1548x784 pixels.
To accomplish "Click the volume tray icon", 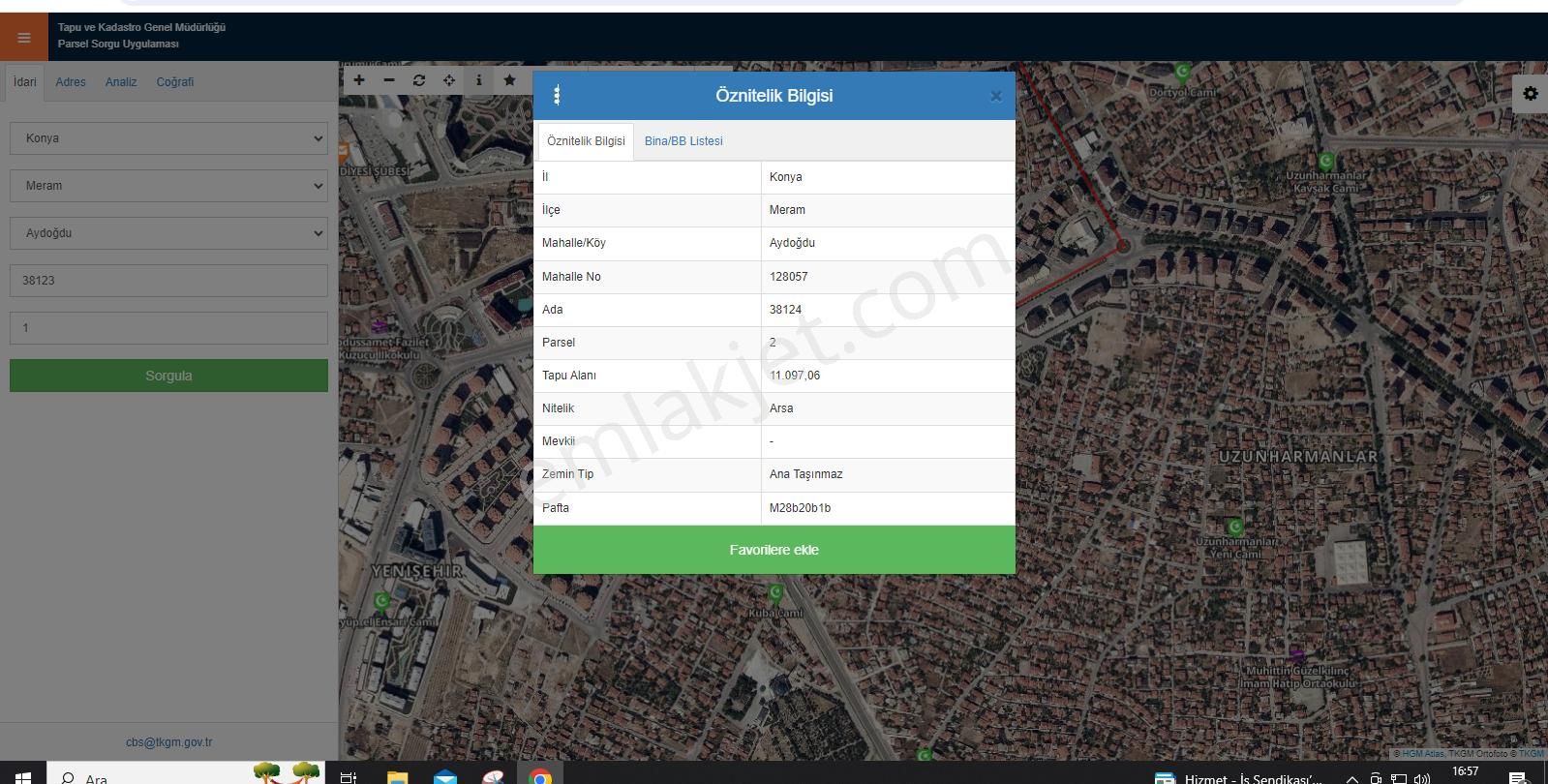I will 1422,778.
